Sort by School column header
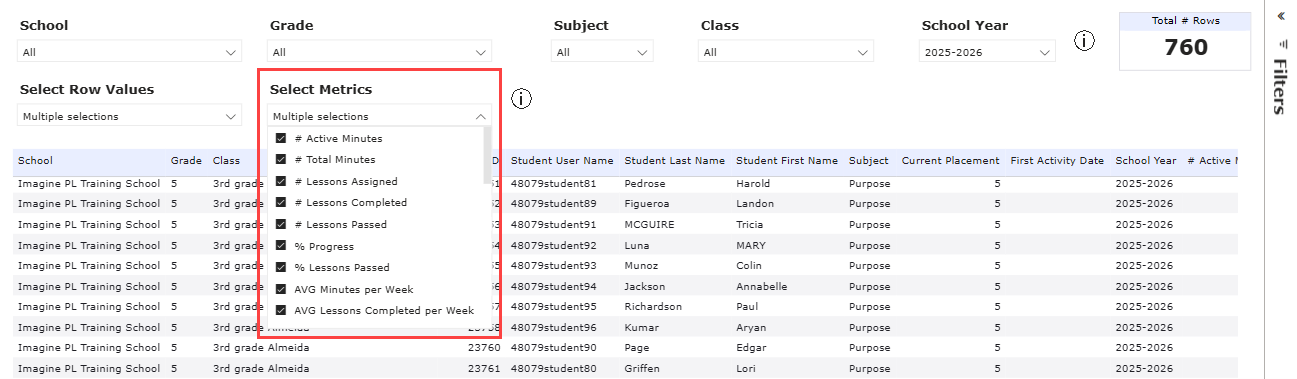The width and height of the screenshot is (1297, 379). click(x=36, y=160)
